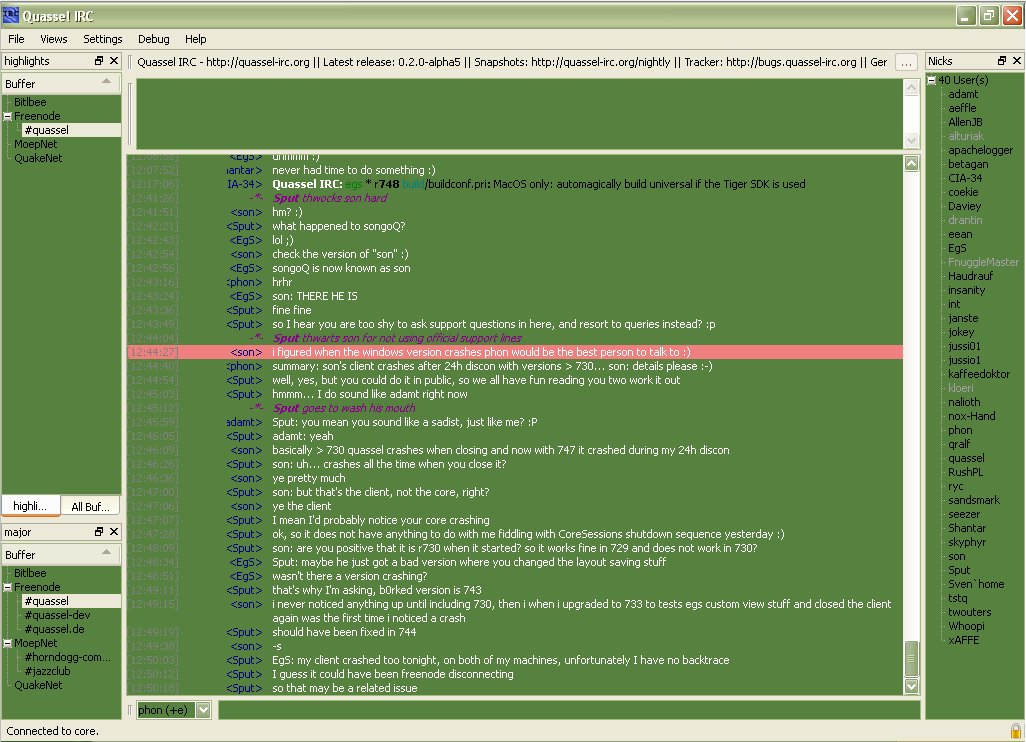Select MoepNet in highlights panel
This screenshot has width=1026, height=742.
click(x=35, y=144)
